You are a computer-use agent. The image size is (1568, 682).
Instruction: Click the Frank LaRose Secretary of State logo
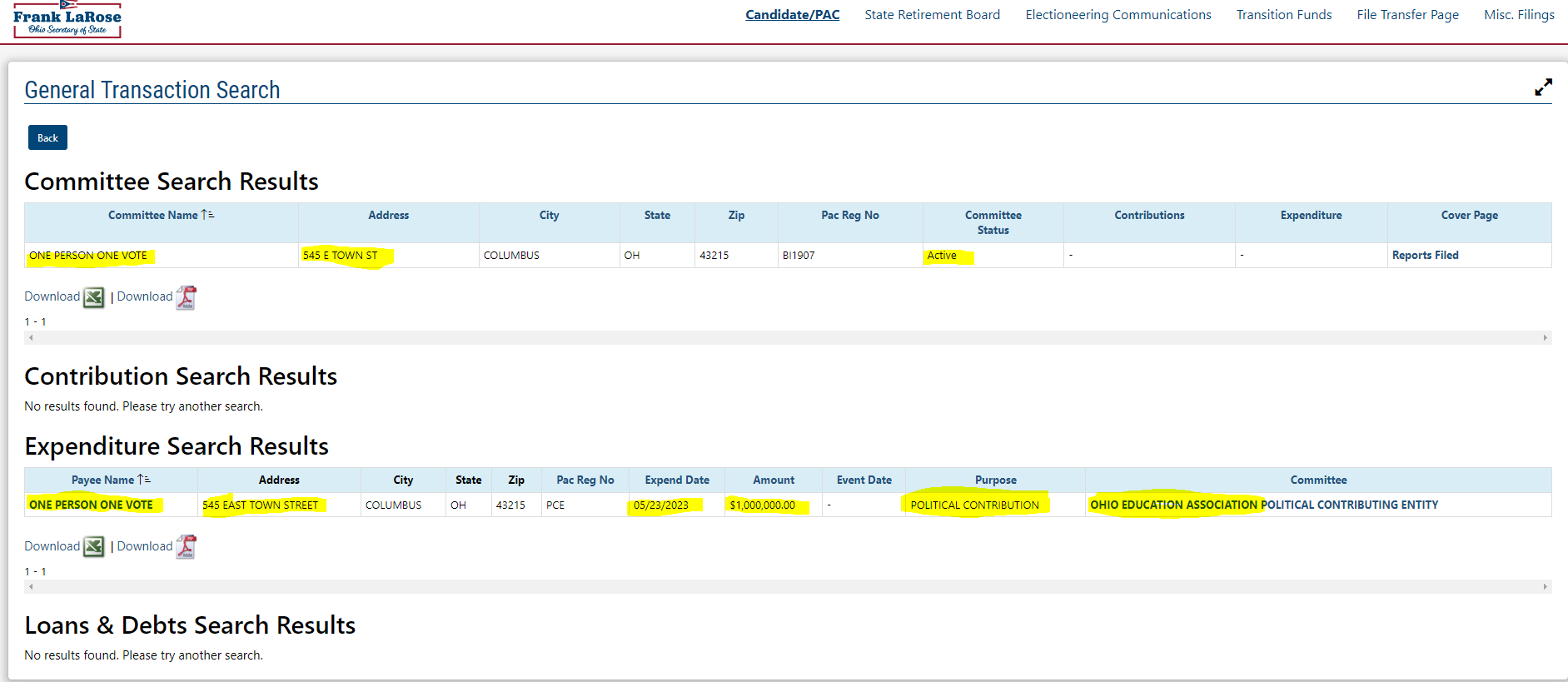pyautogui.click(x=67, y=19)
